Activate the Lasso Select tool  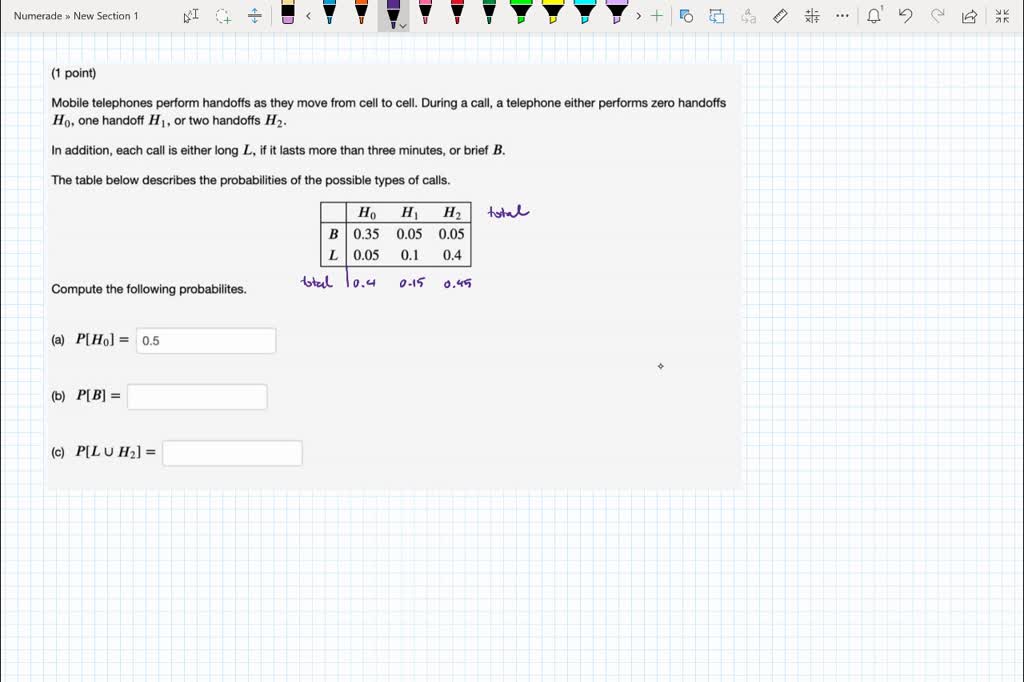tap(223, 16)
